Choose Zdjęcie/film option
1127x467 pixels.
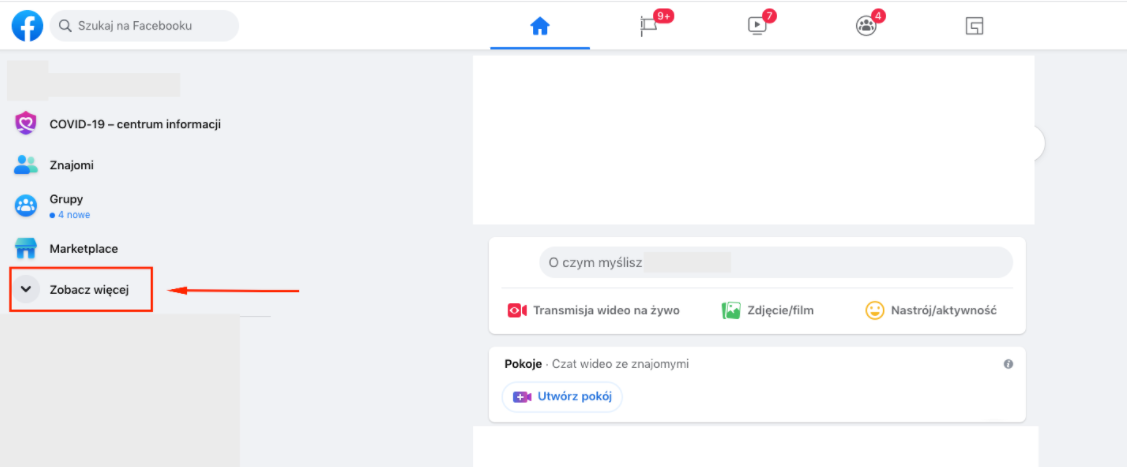coord(779,310)
